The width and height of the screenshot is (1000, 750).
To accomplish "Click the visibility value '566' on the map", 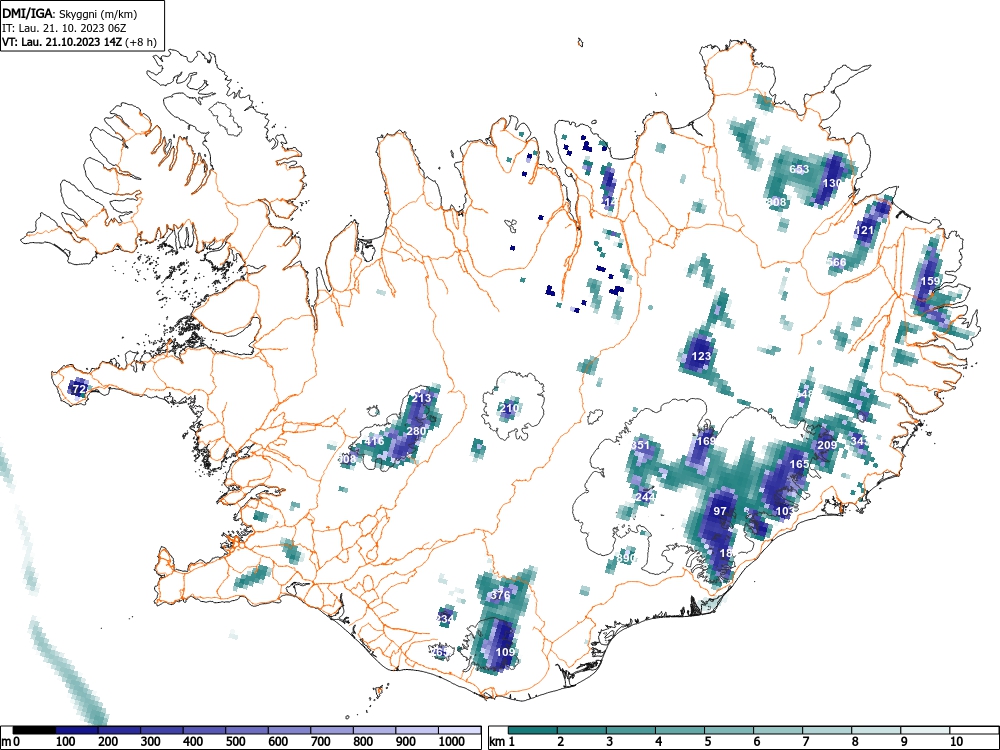I will [836, 262].
